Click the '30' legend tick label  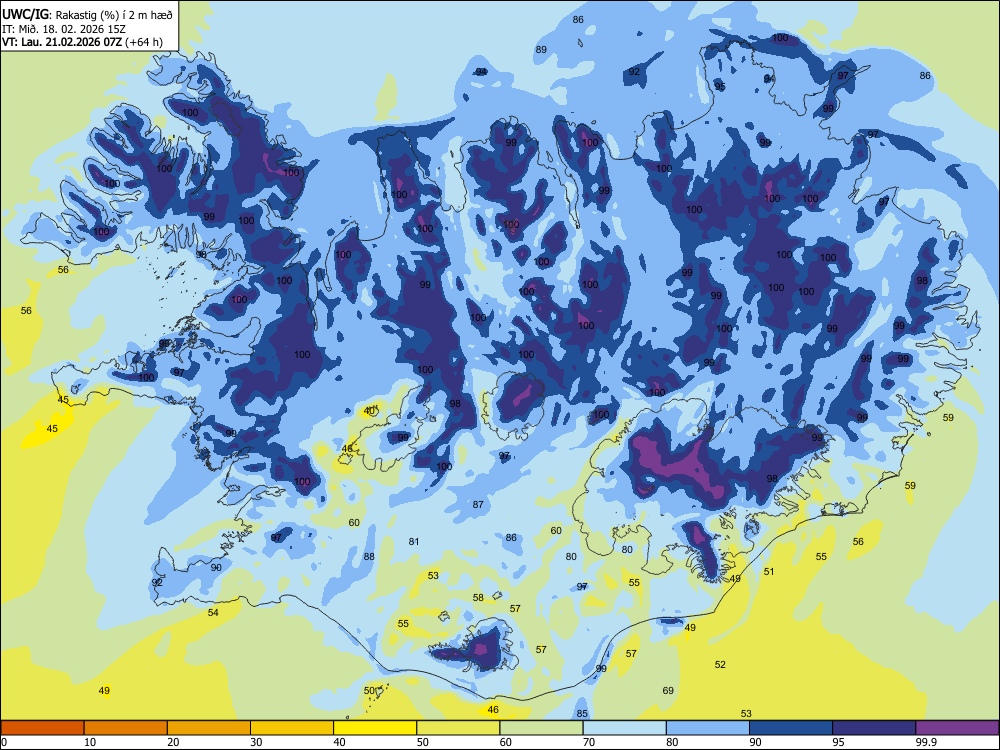pos(256,742)
